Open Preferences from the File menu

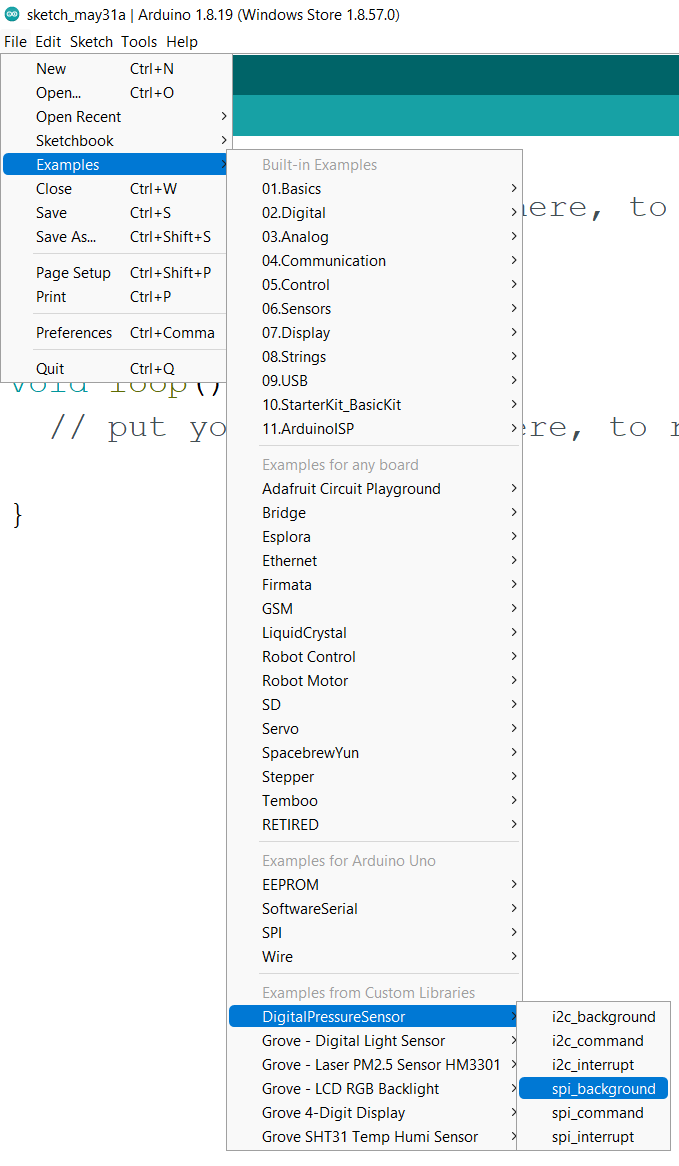[117, 332]
